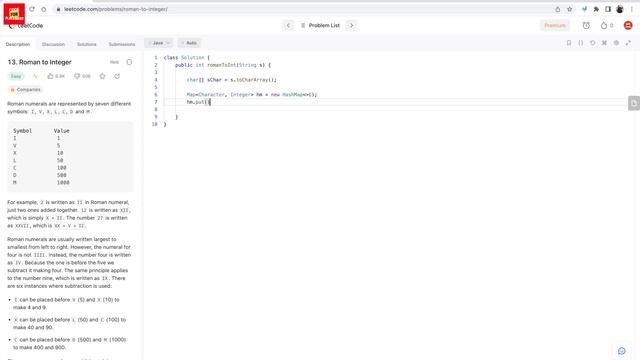Click code line 6 declaring the HashMap

(251, 94)
